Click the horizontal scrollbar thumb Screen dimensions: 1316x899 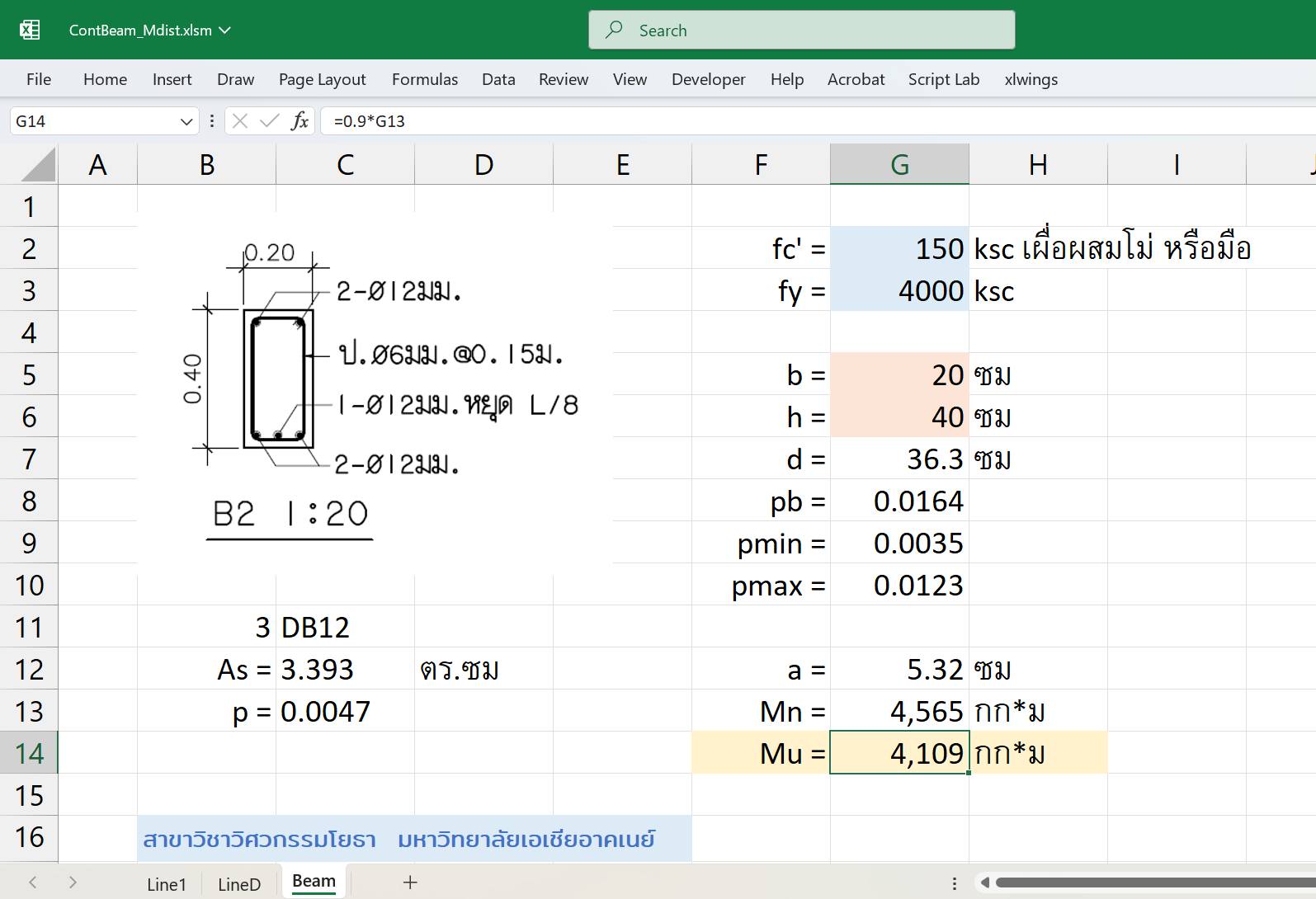[1155, 883]
